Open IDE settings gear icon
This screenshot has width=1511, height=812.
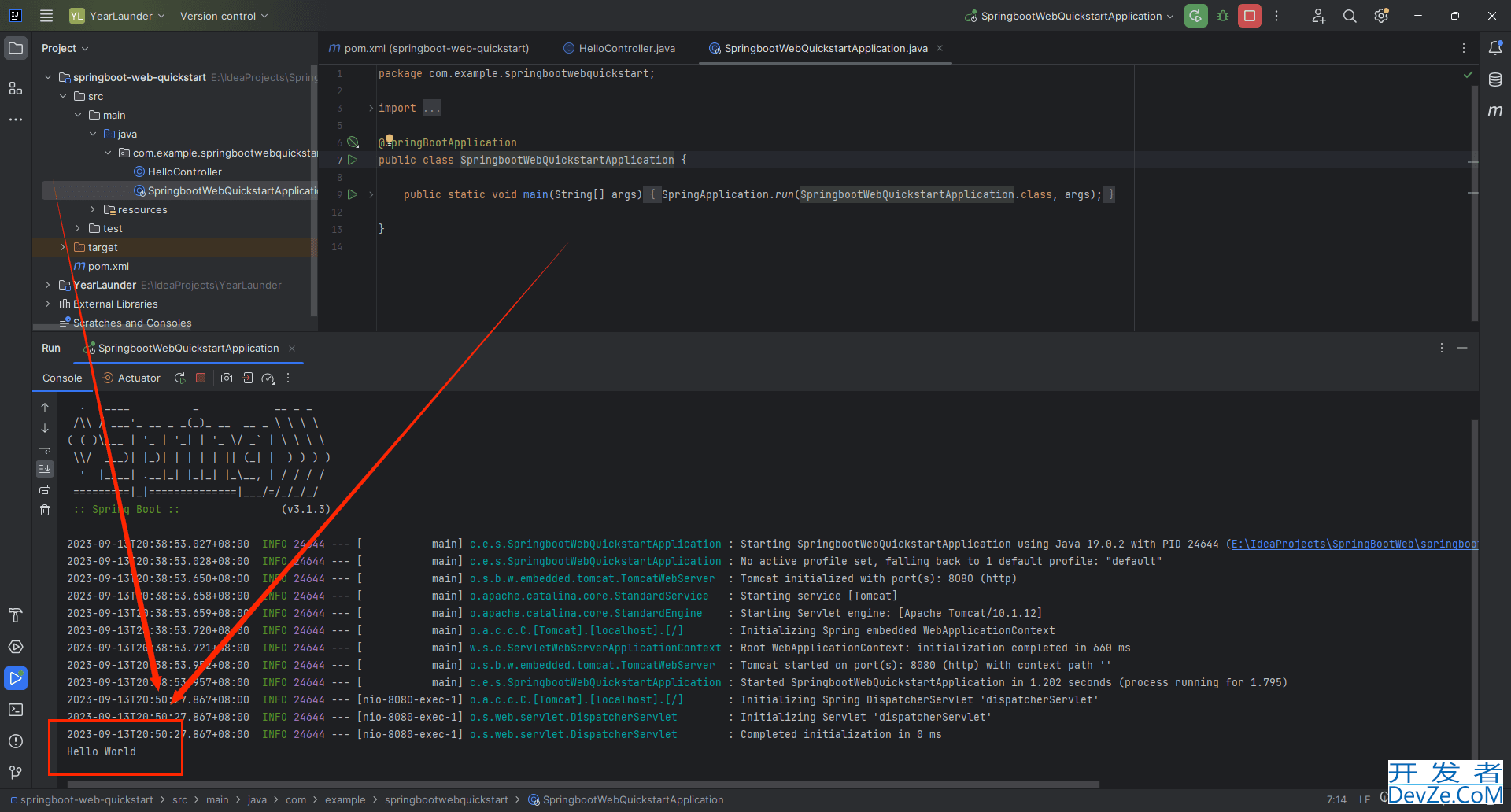click(x=1381, y=16)
